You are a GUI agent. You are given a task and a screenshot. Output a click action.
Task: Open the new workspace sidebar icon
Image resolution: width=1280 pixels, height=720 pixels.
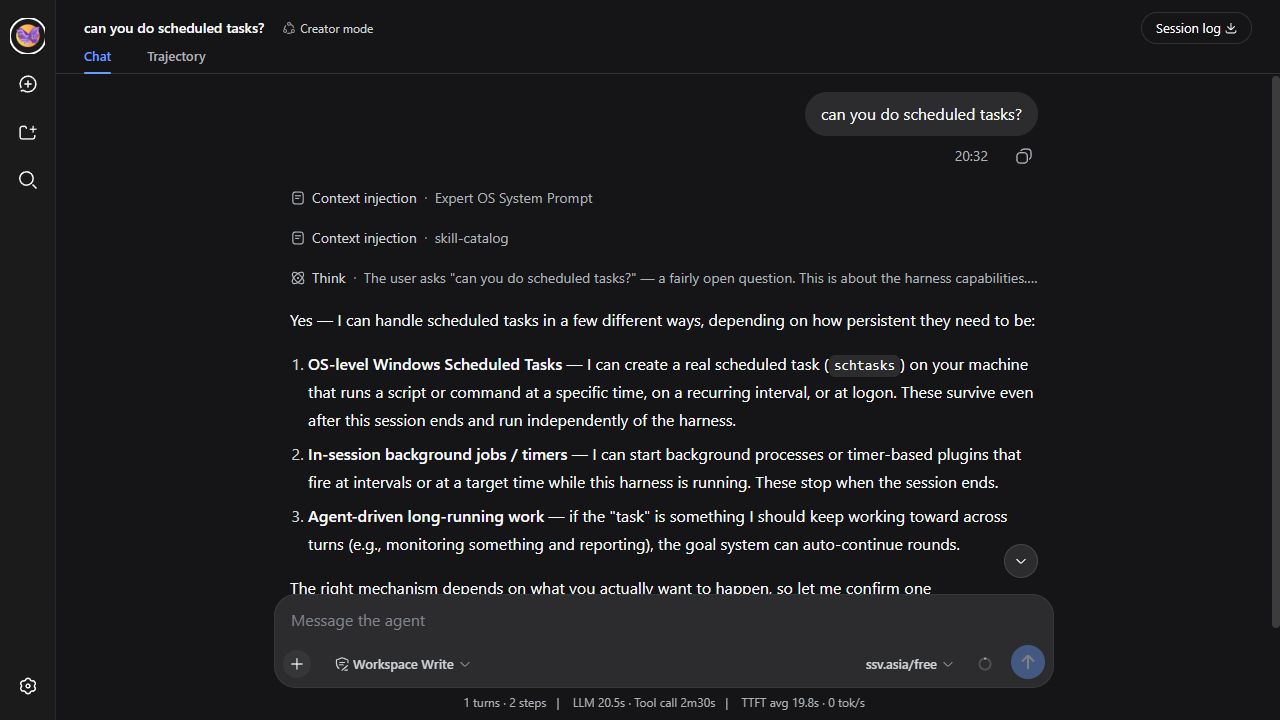28,132
